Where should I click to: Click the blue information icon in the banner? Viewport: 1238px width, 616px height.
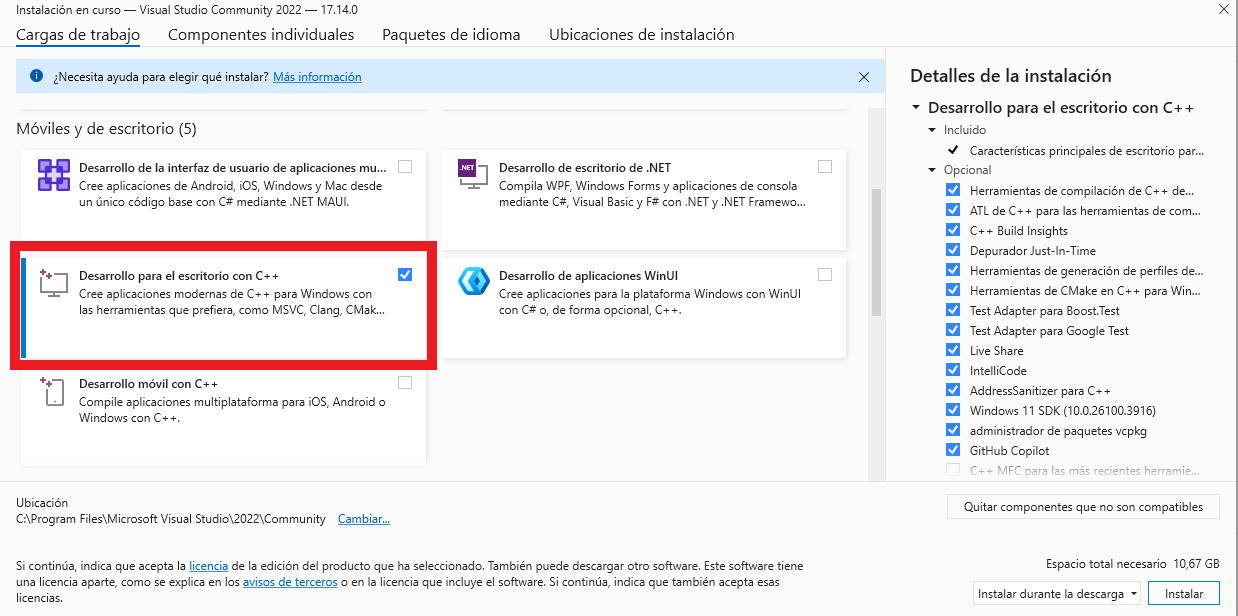click(x=37, y=76)
